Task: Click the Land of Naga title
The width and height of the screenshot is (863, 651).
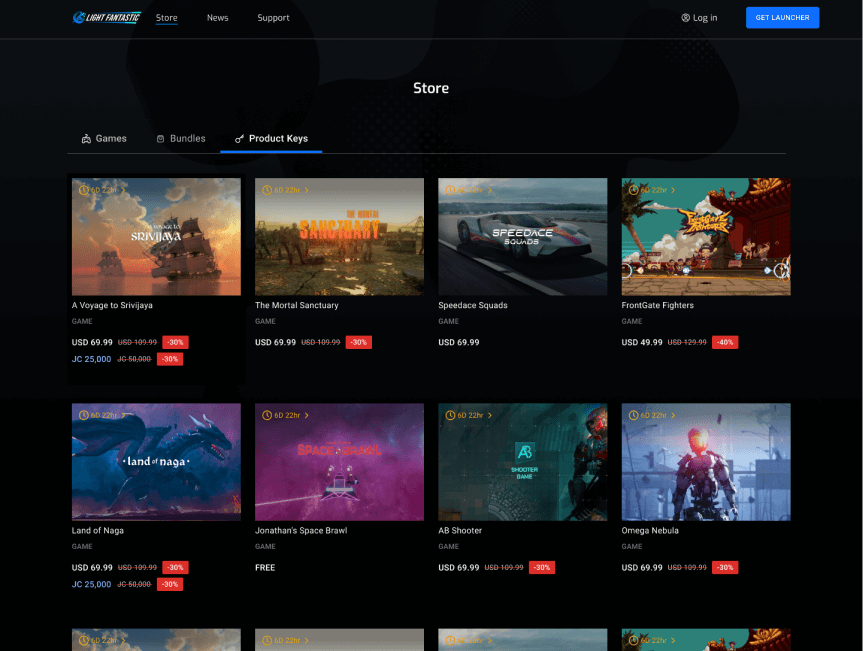Action: point(97,530)
